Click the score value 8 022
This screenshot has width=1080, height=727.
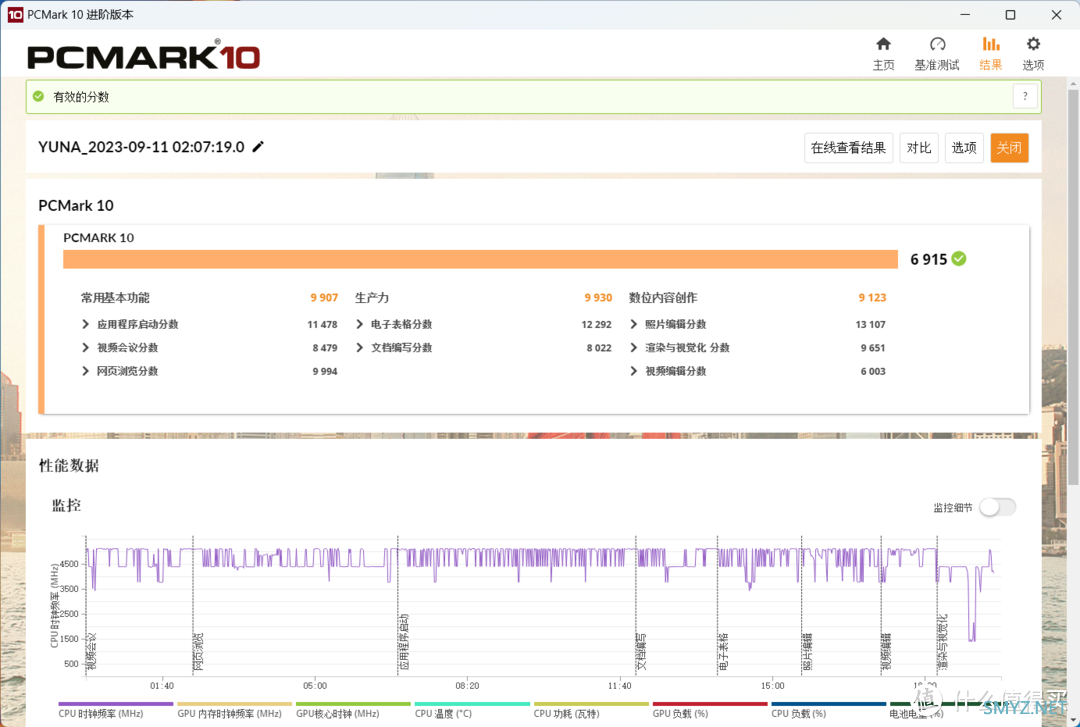[x=599, y=348]
